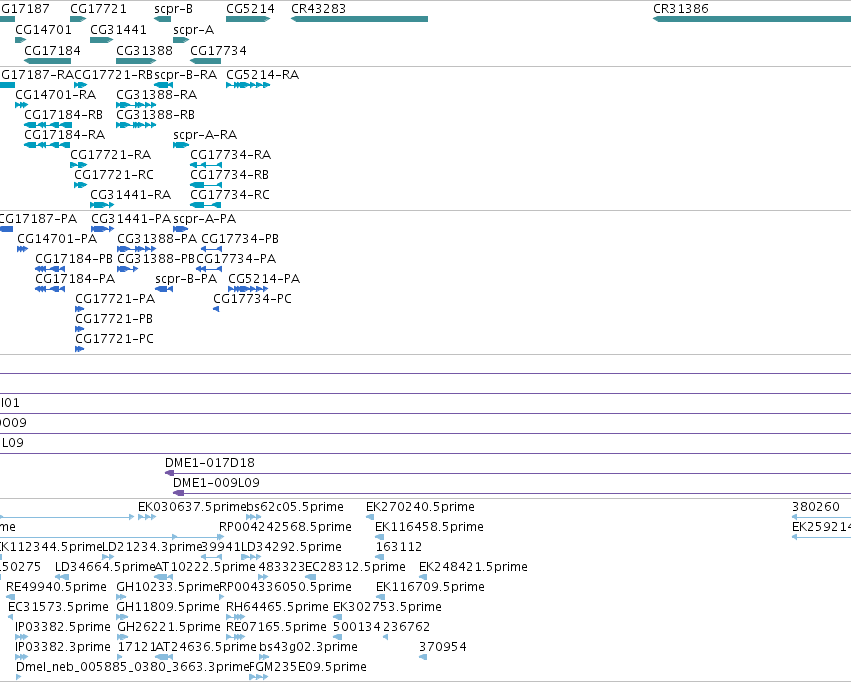
Task: Select EST GH26221.5prime
Action: tap(123, 637)
